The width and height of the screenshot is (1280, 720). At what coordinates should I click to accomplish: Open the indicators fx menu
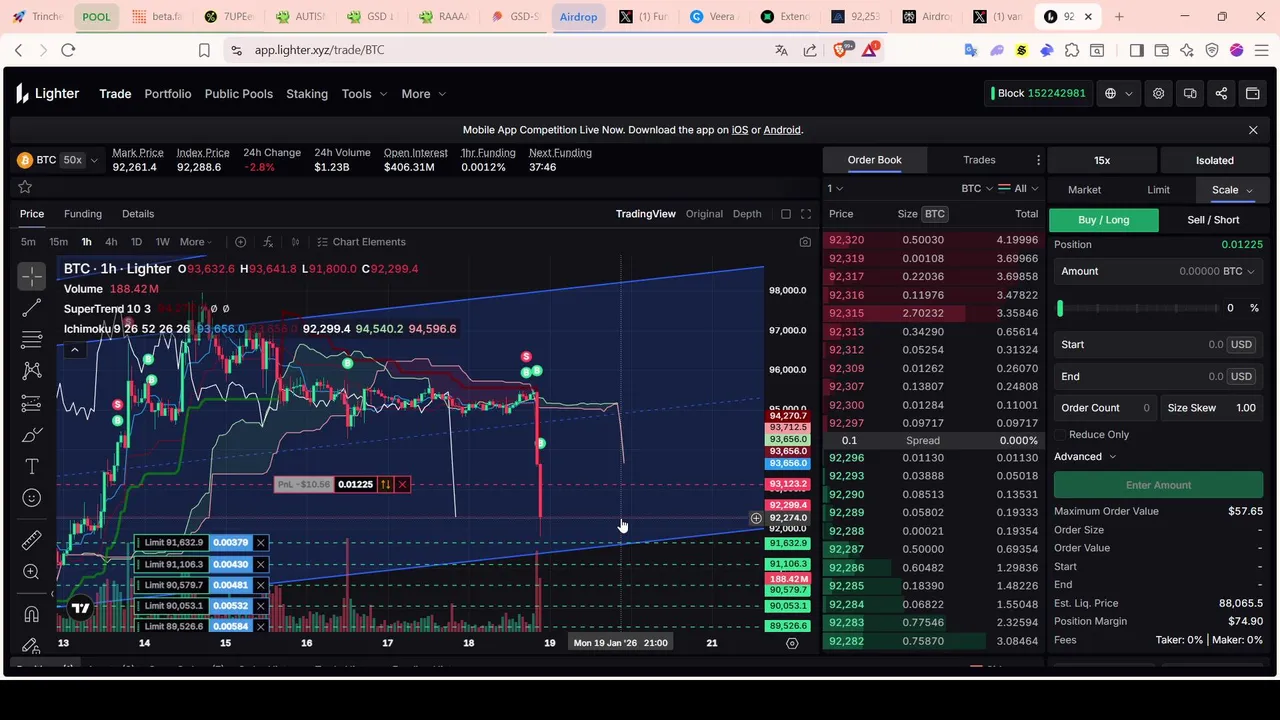(268, 242)
